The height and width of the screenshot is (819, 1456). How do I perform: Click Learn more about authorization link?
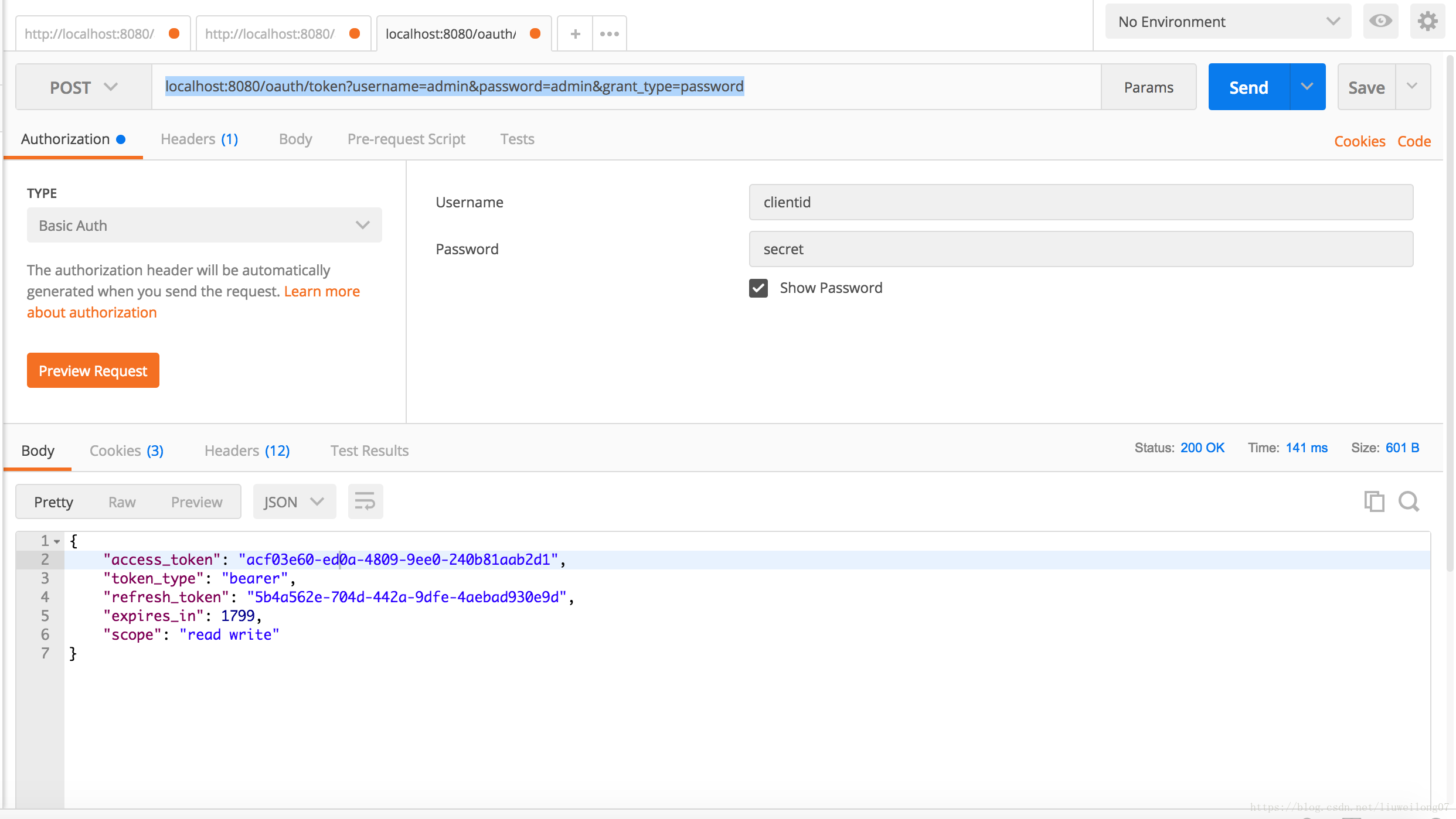click(193, 301)
